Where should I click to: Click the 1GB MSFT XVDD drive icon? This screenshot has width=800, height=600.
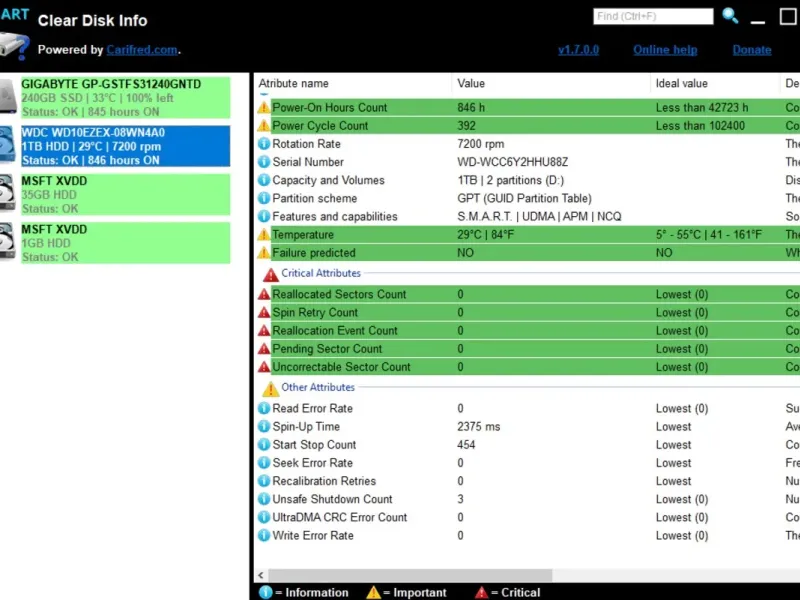pos(7,241)
